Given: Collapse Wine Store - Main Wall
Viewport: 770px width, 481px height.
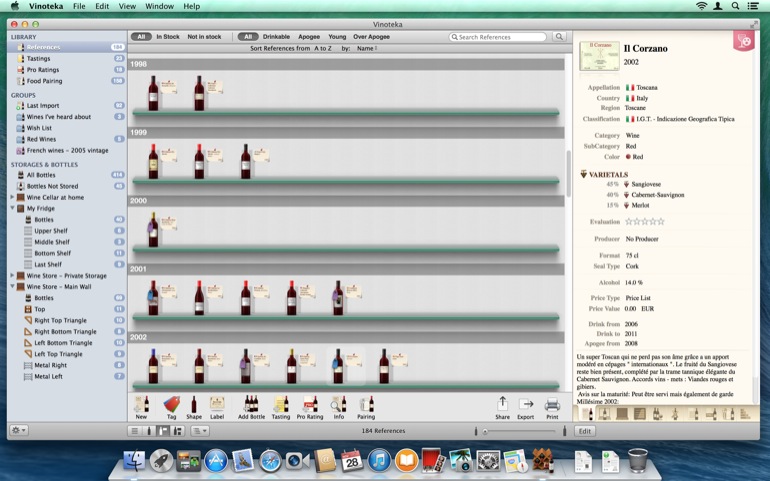Looking at the screenshot, I should [x=12, y=286].
